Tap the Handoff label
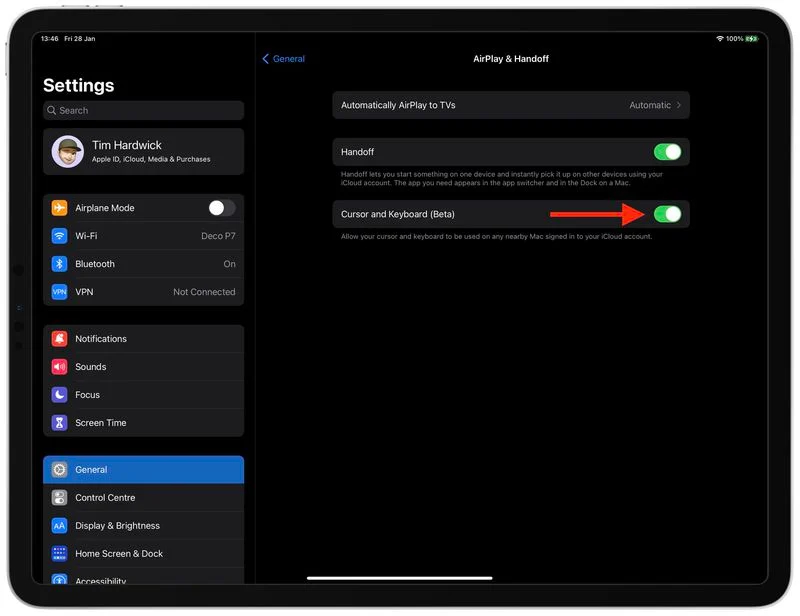 [357, 152]
